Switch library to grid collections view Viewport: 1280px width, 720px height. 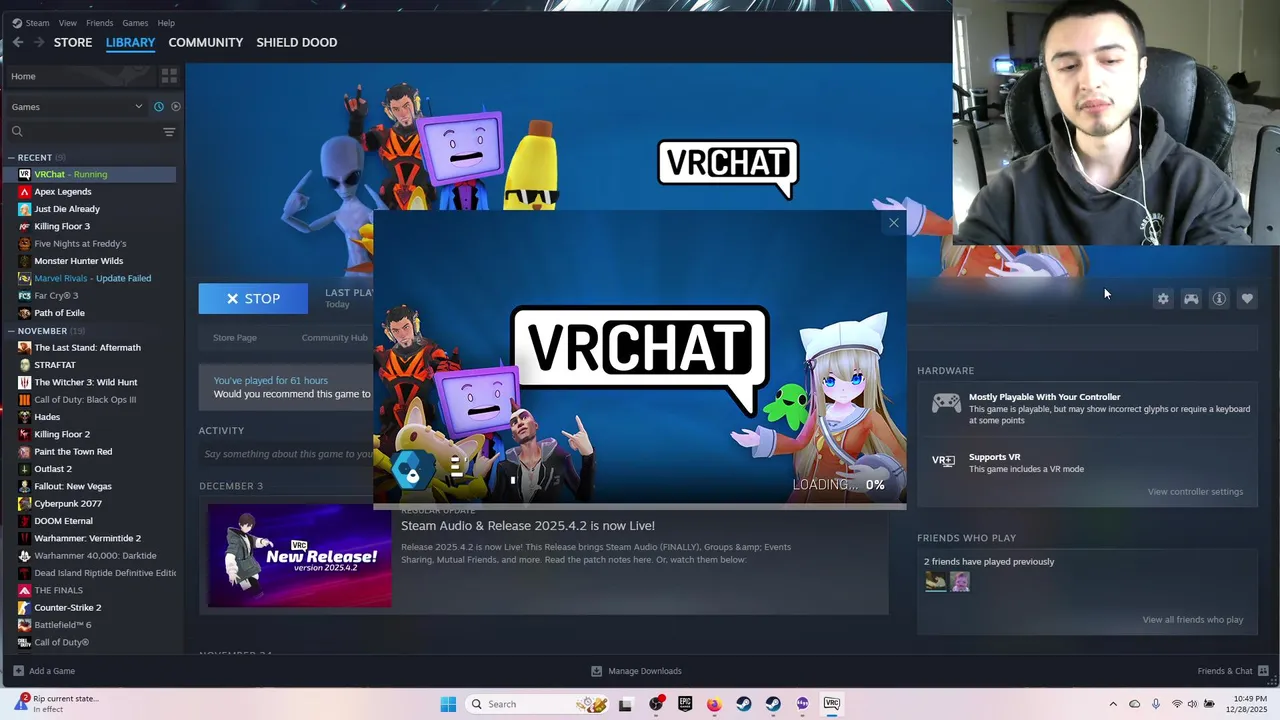click(x=169, y=76)
